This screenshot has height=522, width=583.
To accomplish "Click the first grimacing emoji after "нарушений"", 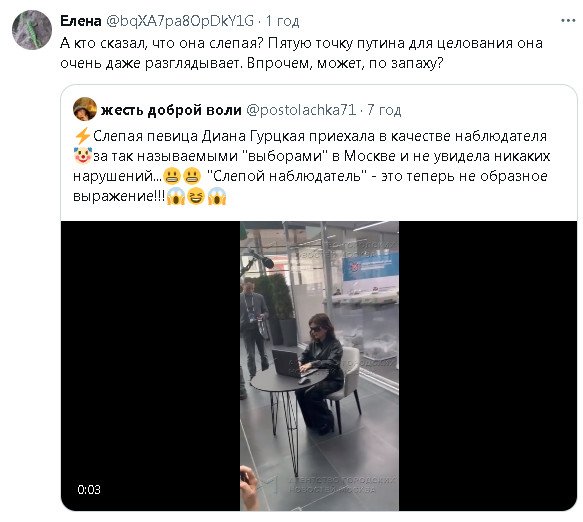I will pyautogui.click(x=172, y=176).
